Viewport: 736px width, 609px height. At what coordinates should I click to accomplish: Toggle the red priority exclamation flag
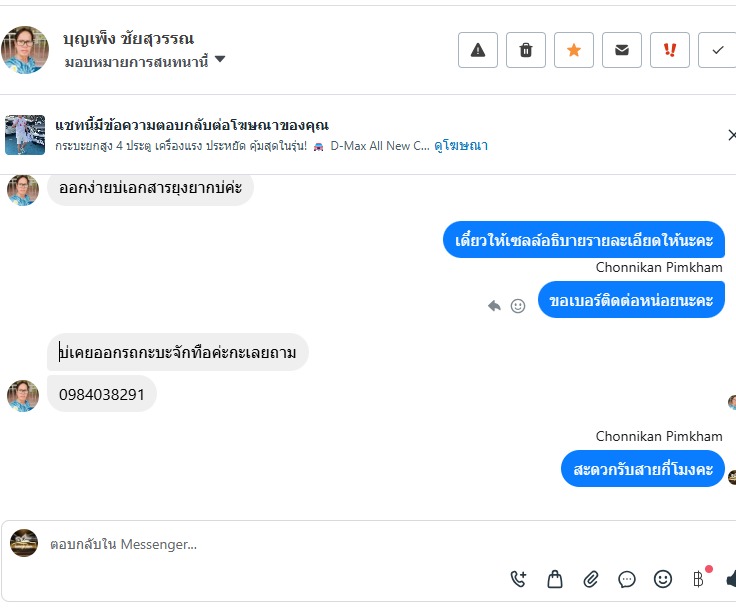pos(669,50)
